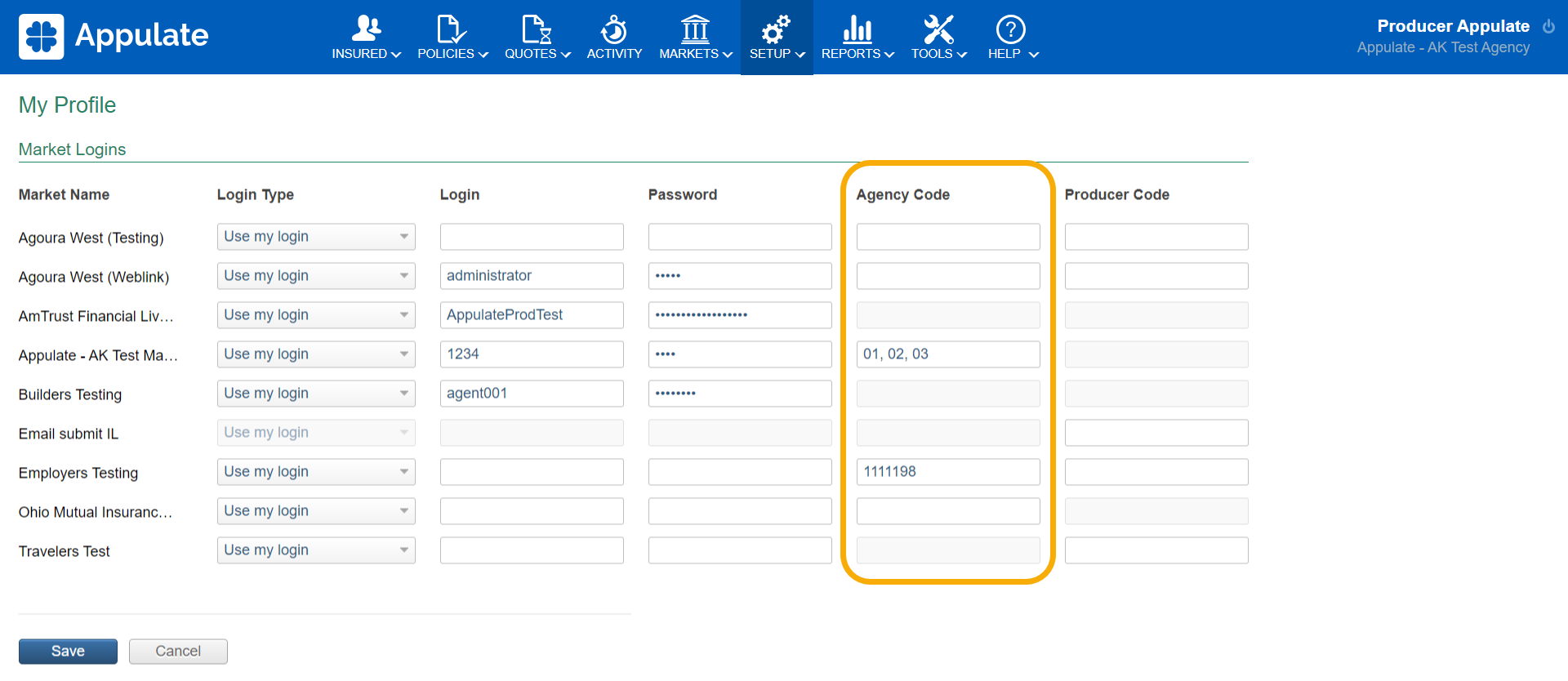The image size is (1568, 681).
Task: Click the Appulate - AK Test Agency link
Action: click(1443, 47)
